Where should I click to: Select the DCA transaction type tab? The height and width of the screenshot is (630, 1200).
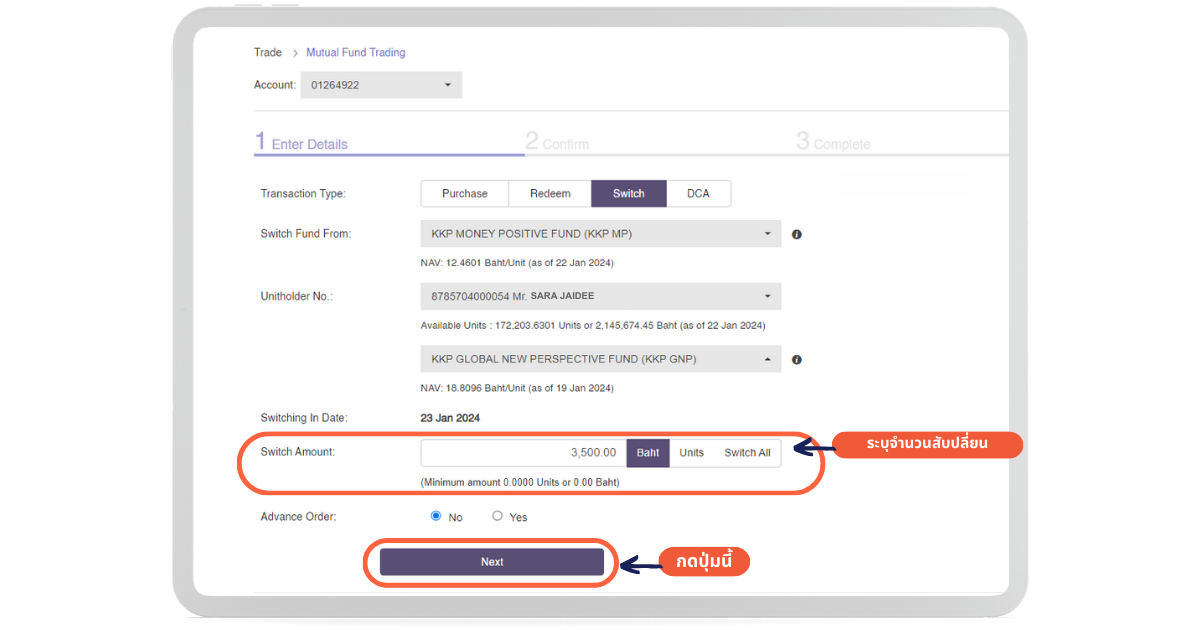[x=698, y=194]
